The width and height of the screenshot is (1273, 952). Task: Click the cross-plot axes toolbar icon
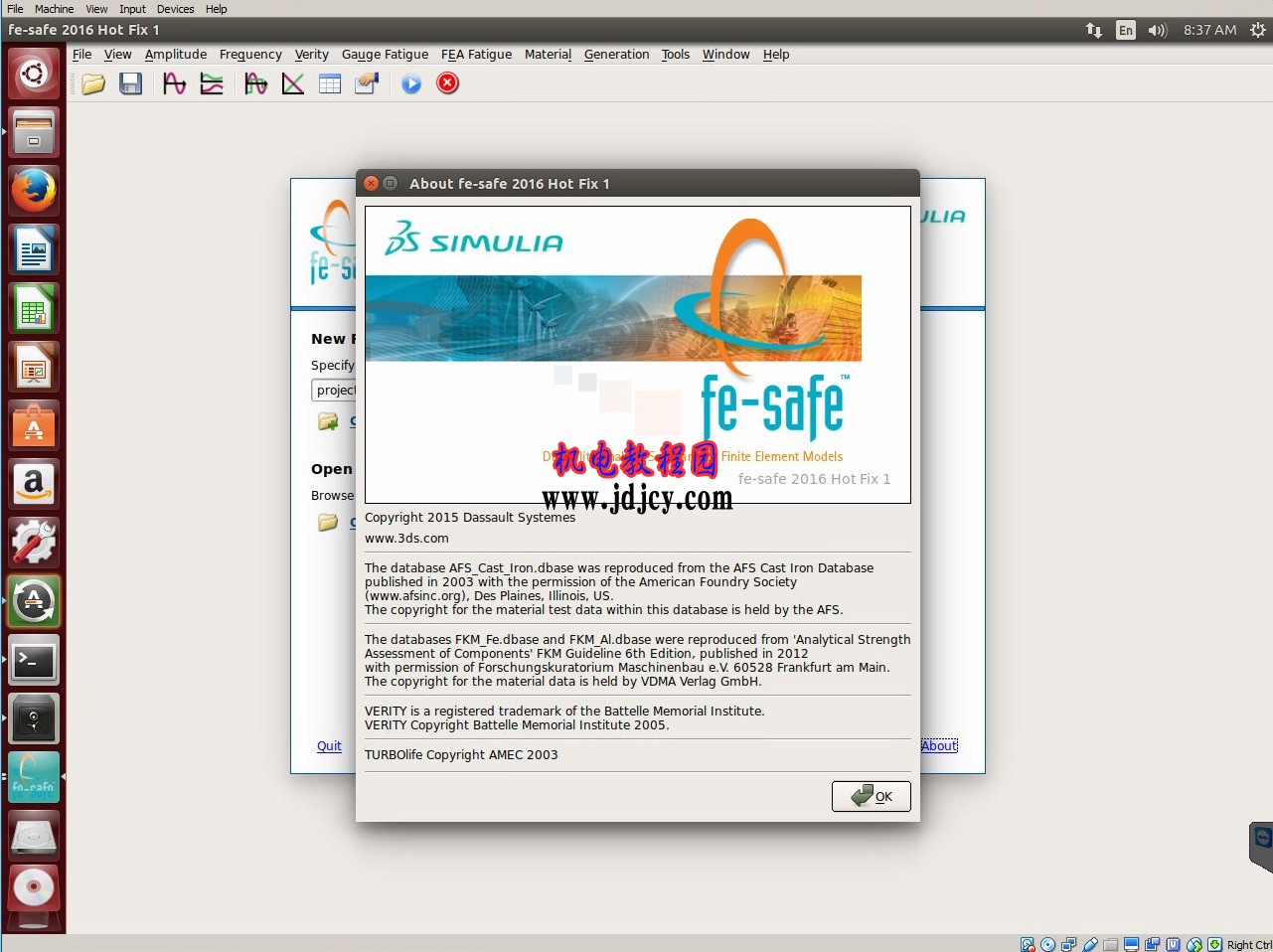[x=293, y=84]
